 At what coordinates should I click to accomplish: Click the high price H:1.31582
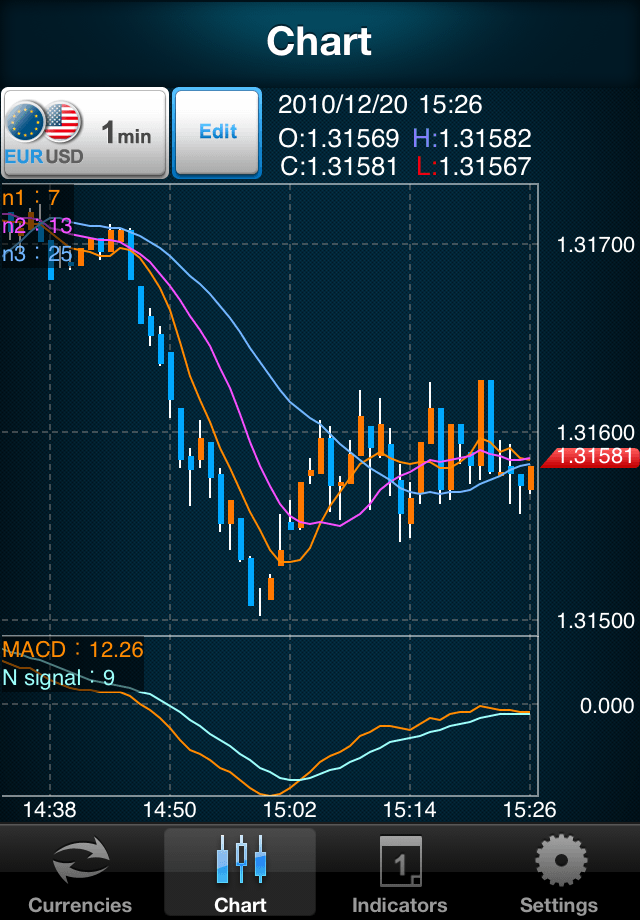click(472, 138)
